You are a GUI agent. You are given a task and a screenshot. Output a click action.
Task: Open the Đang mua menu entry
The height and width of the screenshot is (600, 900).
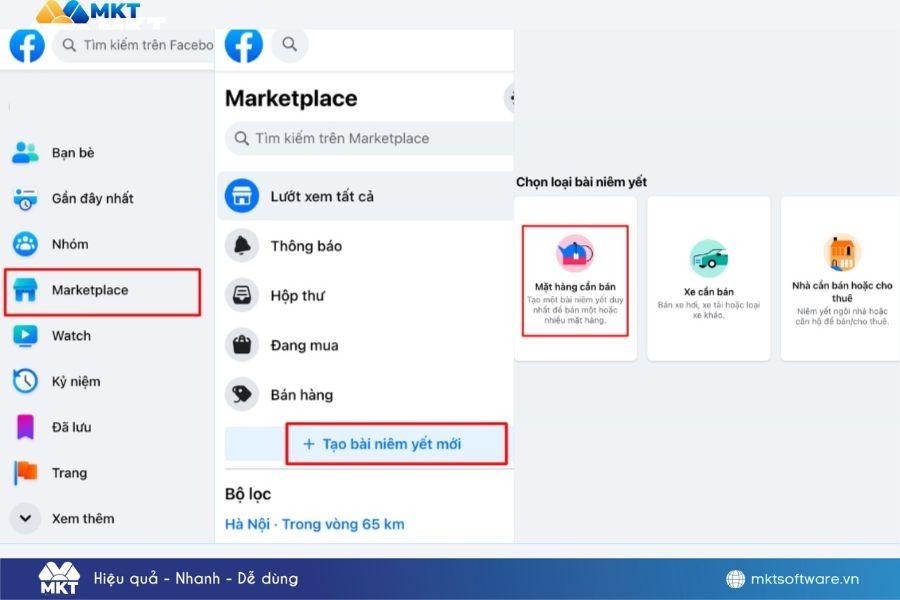point(304,346)
